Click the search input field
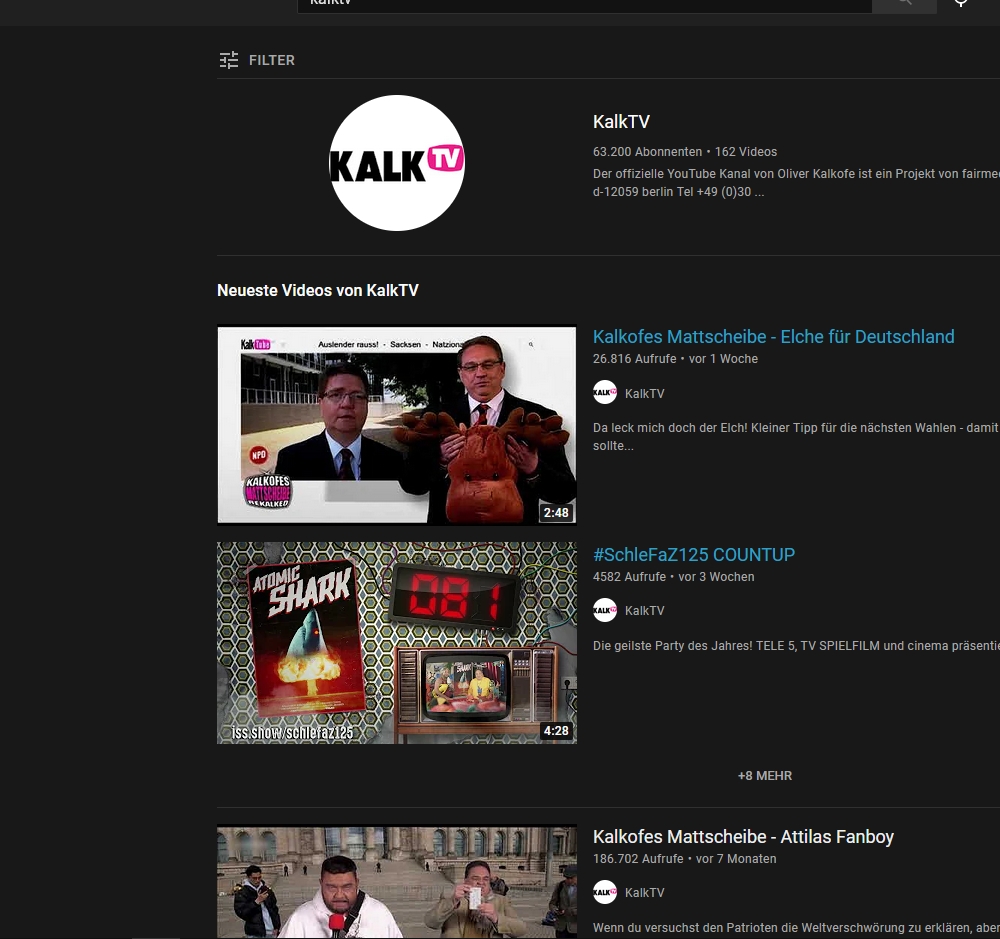The image size is (1000, 939). (x=585, y=4)
